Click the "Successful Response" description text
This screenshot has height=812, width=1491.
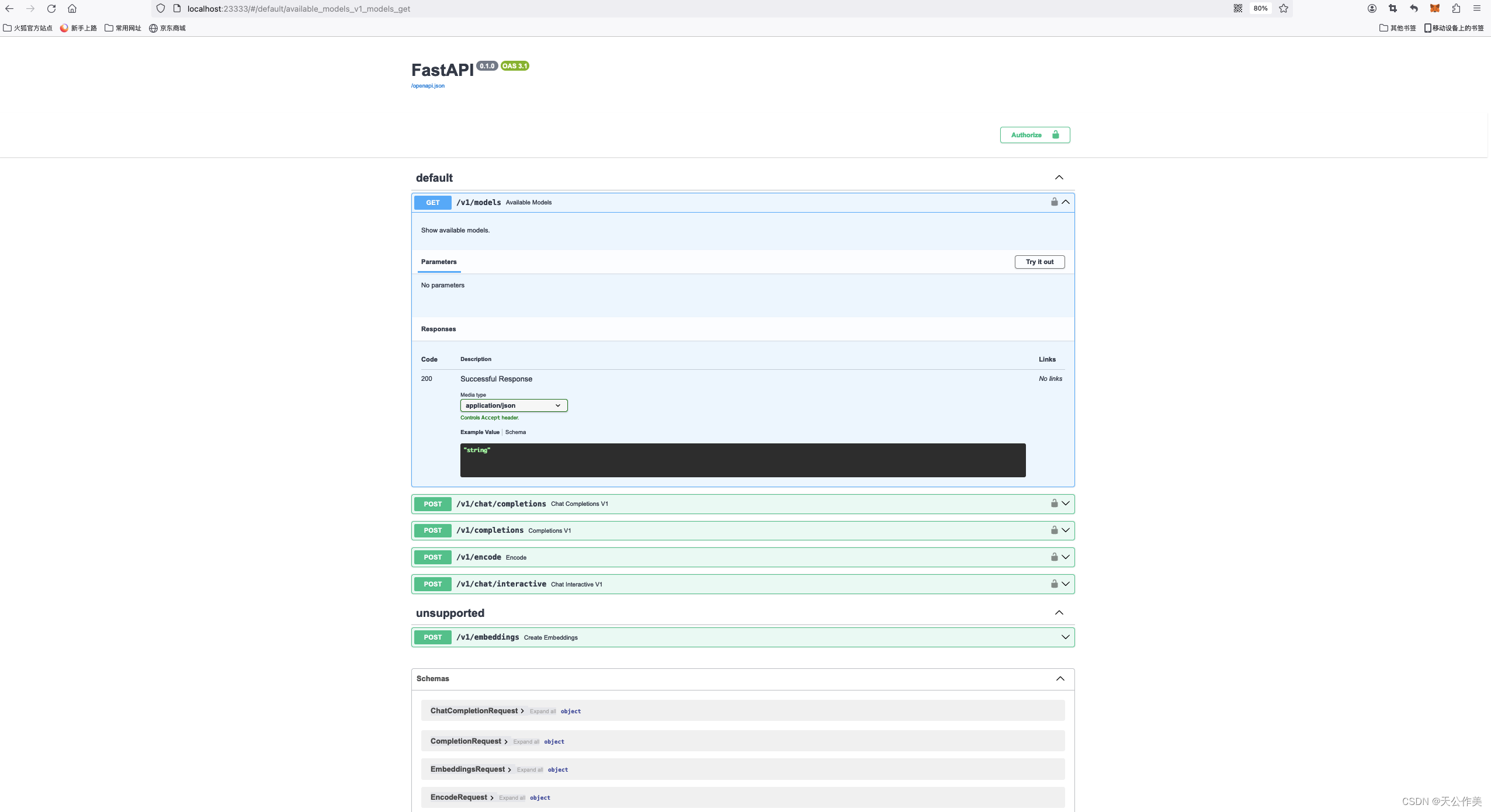pos(496,379)
